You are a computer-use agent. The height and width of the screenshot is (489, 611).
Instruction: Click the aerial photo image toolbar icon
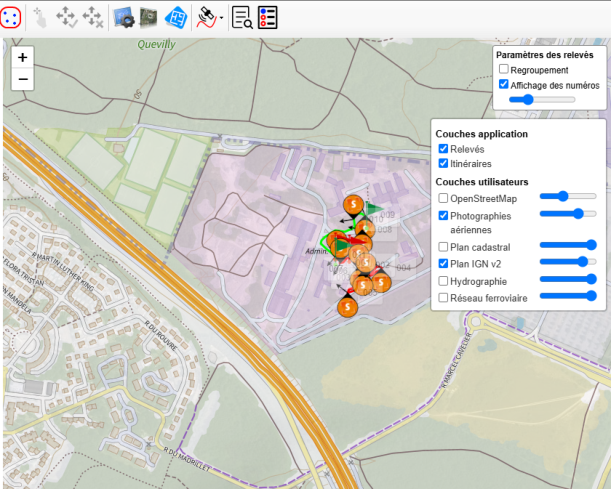click(x=149, y=16)
